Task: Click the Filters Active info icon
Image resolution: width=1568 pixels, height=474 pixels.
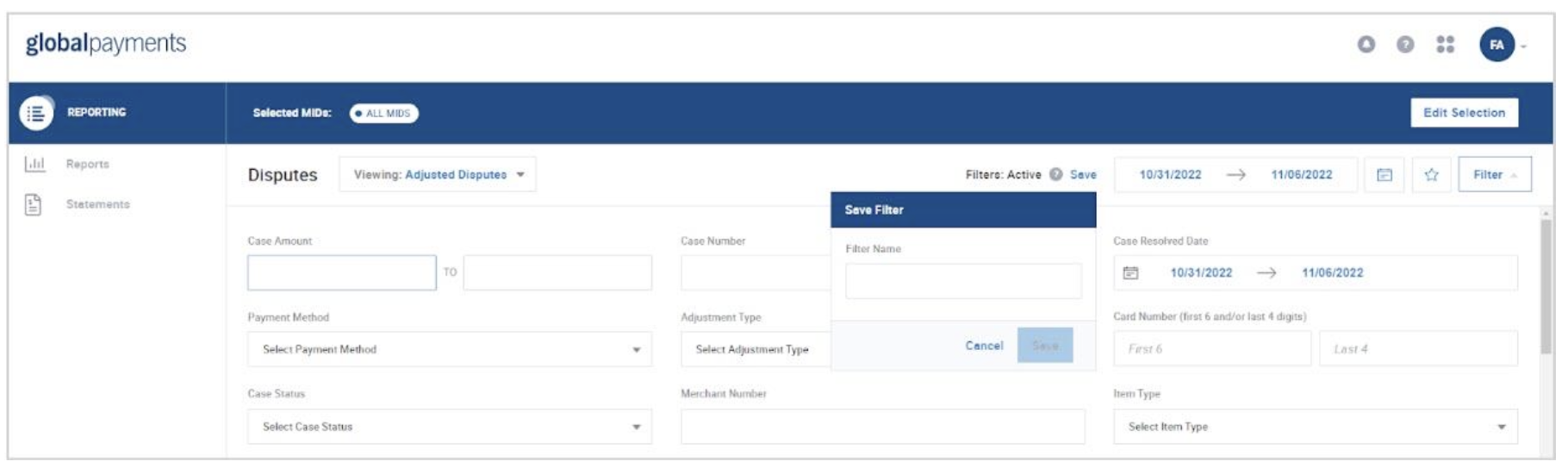Action: click(1055, 174)
